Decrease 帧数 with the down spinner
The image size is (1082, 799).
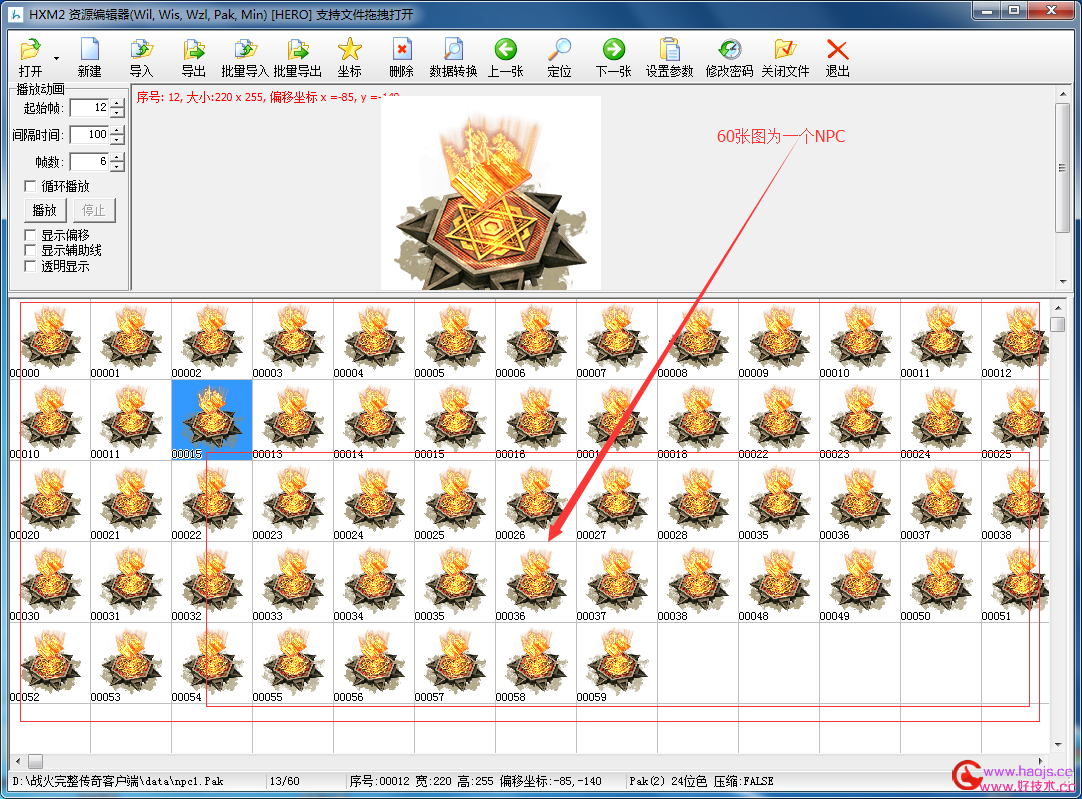(117, 166)
